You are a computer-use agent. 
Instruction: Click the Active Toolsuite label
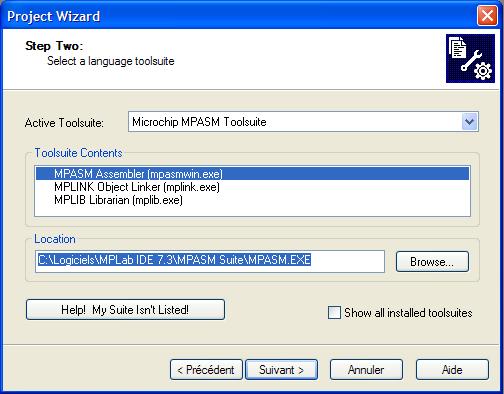pos(64,123)
